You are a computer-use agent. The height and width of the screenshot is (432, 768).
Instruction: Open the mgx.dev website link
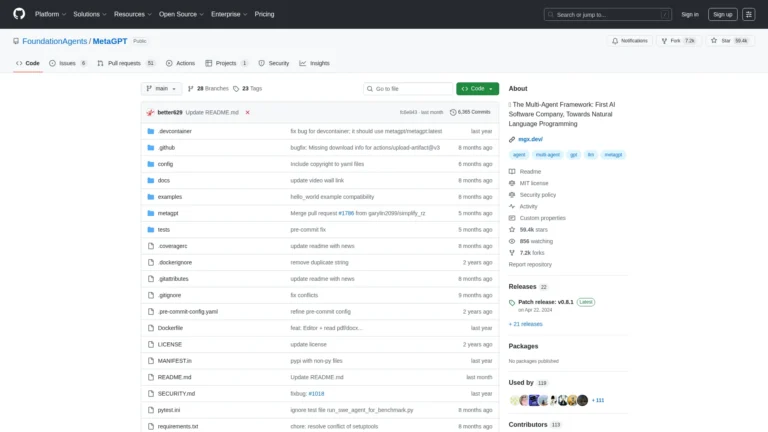pyautogui.click(x=530, y=139)
